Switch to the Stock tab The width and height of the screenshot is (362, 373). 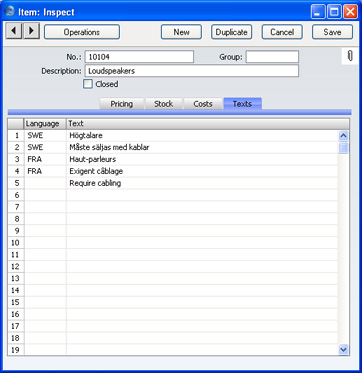[x=164, y=104]
